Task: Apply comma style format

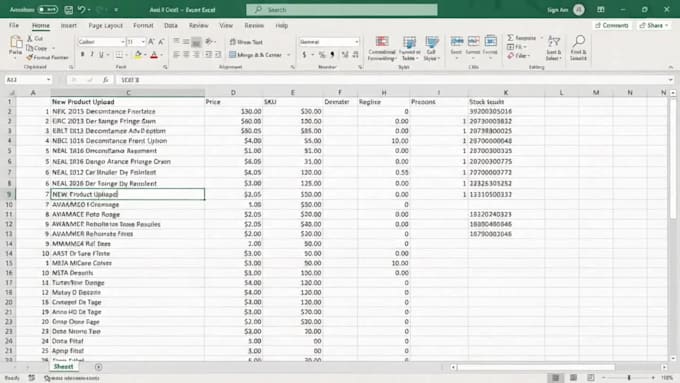Action: [332, 55]
